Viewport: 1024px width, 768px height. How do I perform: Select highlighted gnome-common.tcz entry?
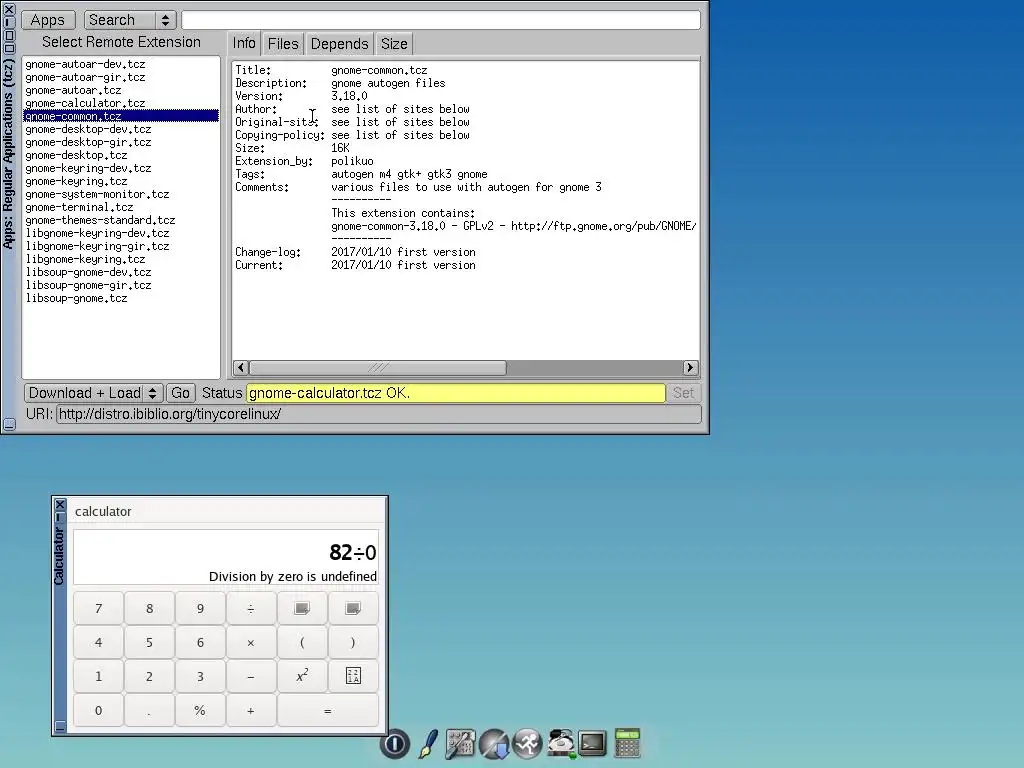point(121,116)
